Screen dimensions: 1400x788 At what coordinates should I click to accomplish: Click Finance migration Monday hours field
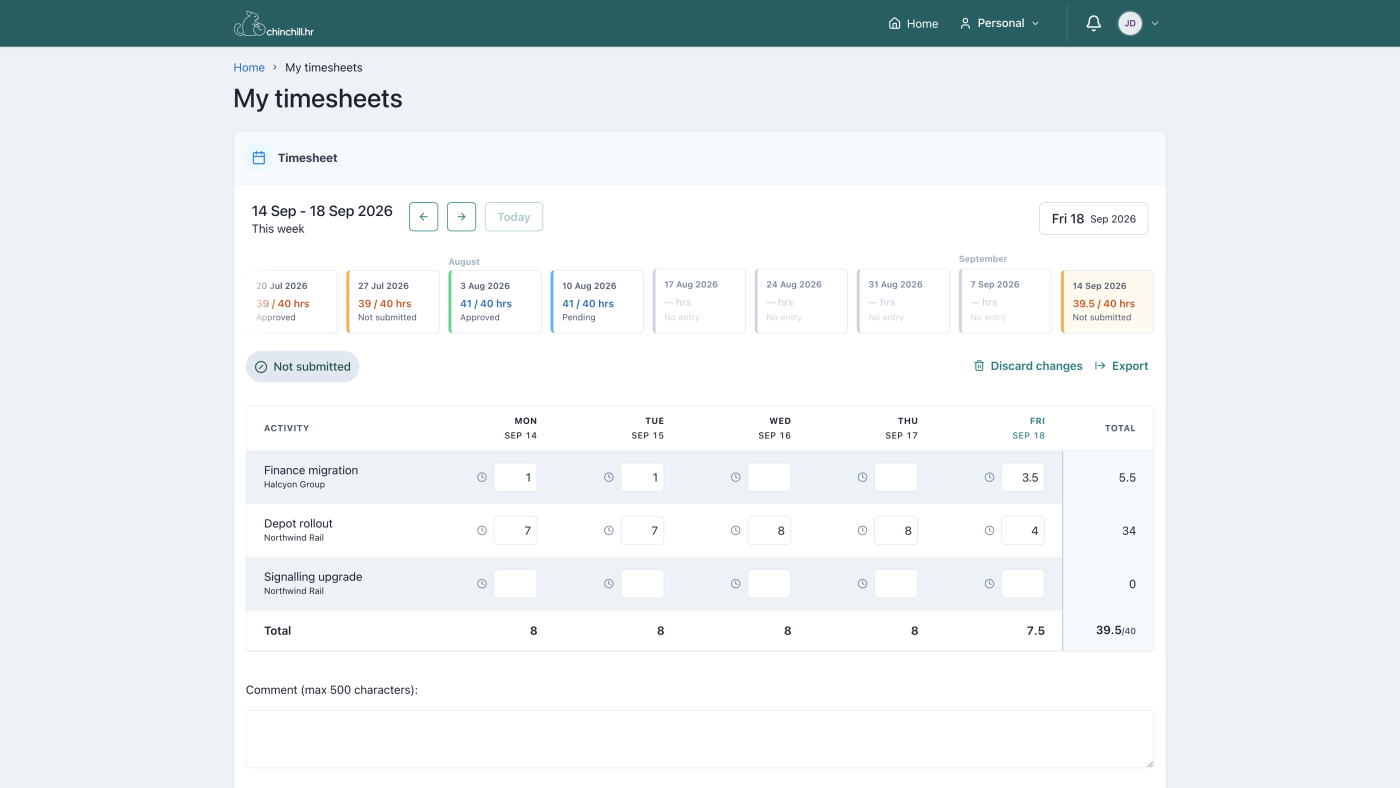[x=515, y=477]
